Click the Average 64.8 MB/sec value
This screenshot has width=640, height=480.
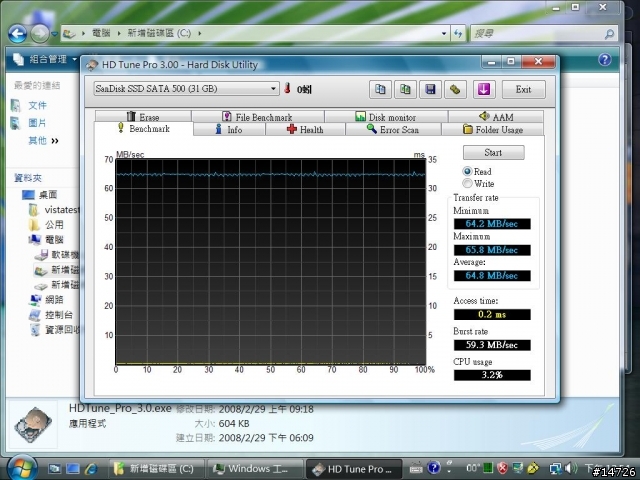click(492, 276)
